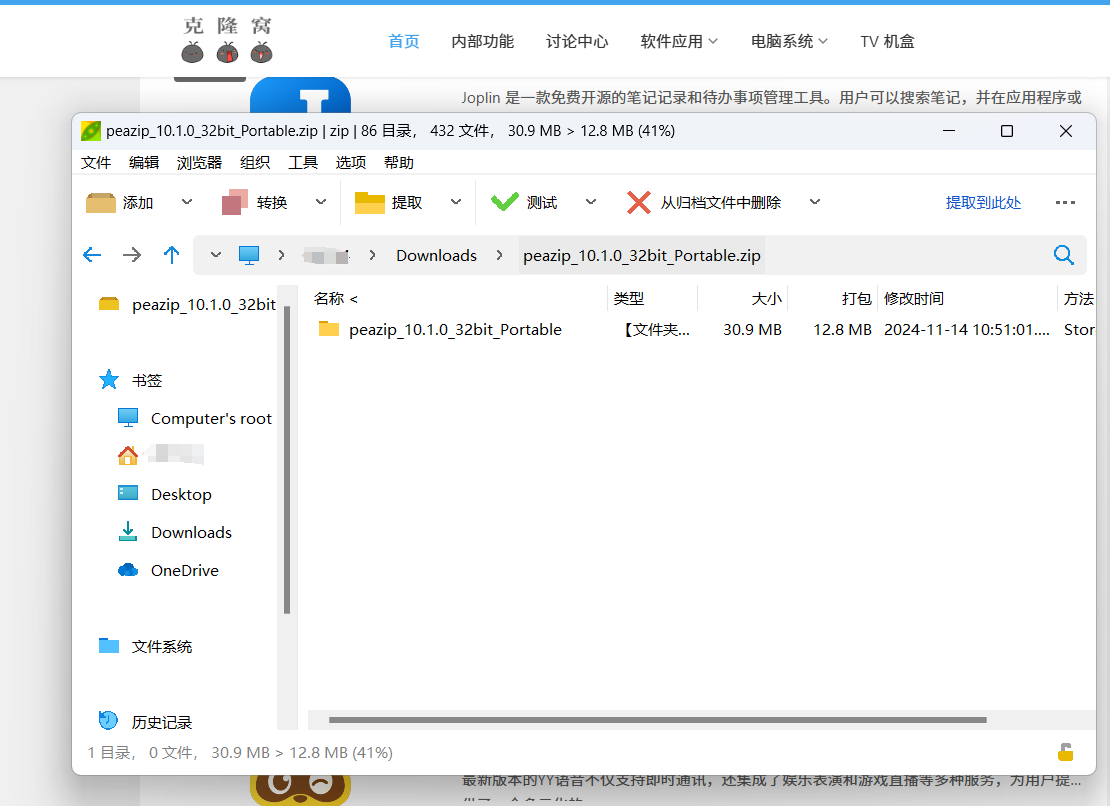Click the home folder house icon
This screenshot has height=806, width=1110.
128,455
